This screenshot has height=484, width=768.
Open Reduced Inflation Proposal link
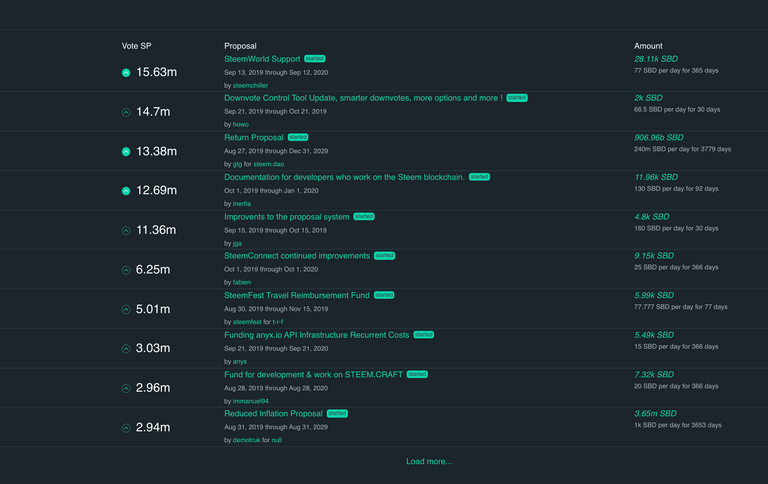point(273,413)
